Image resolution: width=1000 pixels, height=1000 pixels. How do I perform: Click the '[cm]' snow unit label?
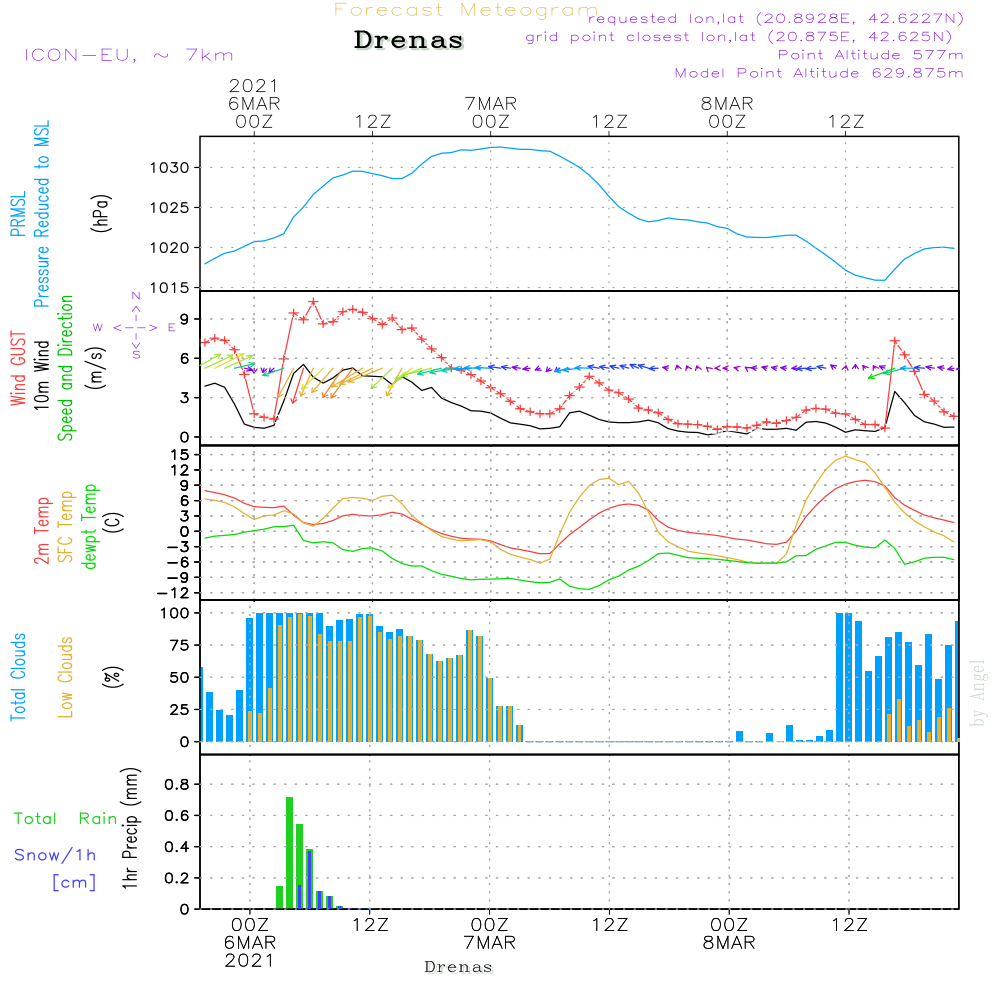(74, 883)
